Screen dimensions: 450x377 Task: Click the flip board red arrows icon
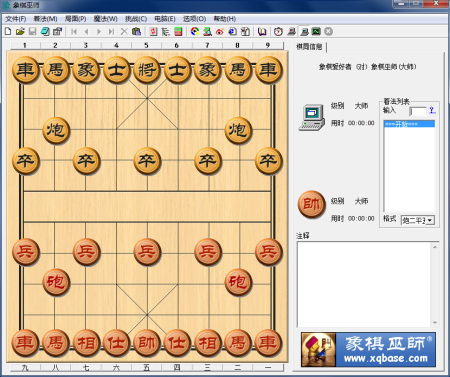tap(154, 31)
